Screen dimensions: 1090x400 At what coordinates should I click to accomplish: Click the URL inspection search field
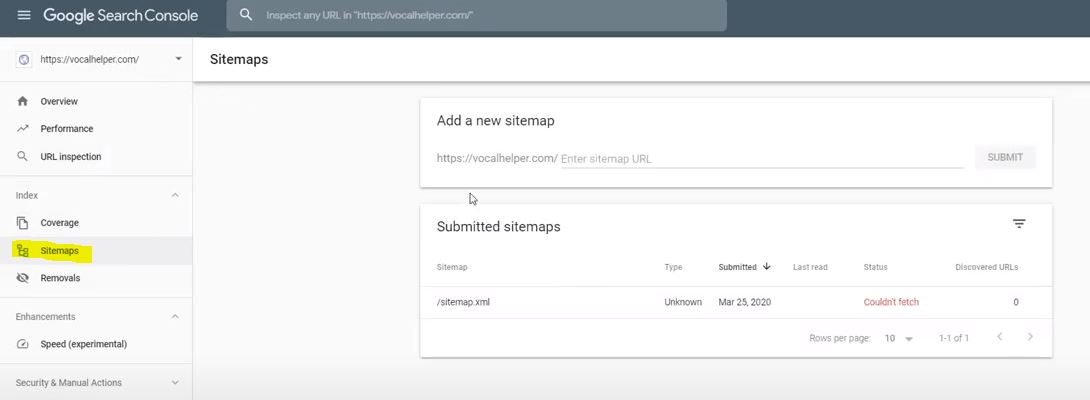(476, 15)
